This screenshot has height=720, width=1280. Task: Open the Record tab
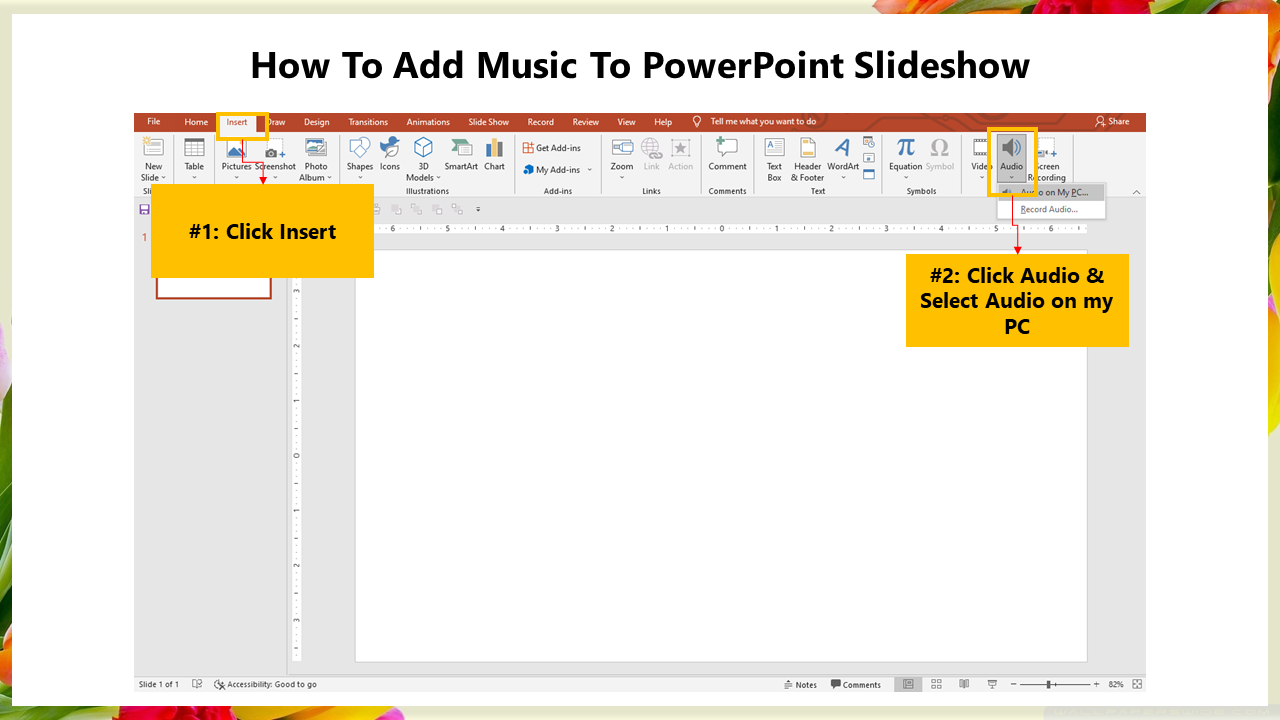(x=541, y=122)
